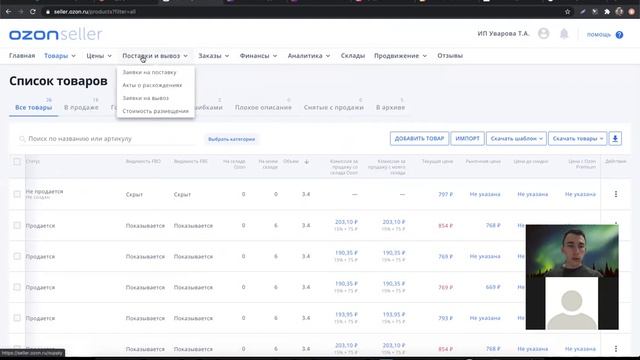Open the notifications bell
640x360 pixels.
[x=564, y=34]
